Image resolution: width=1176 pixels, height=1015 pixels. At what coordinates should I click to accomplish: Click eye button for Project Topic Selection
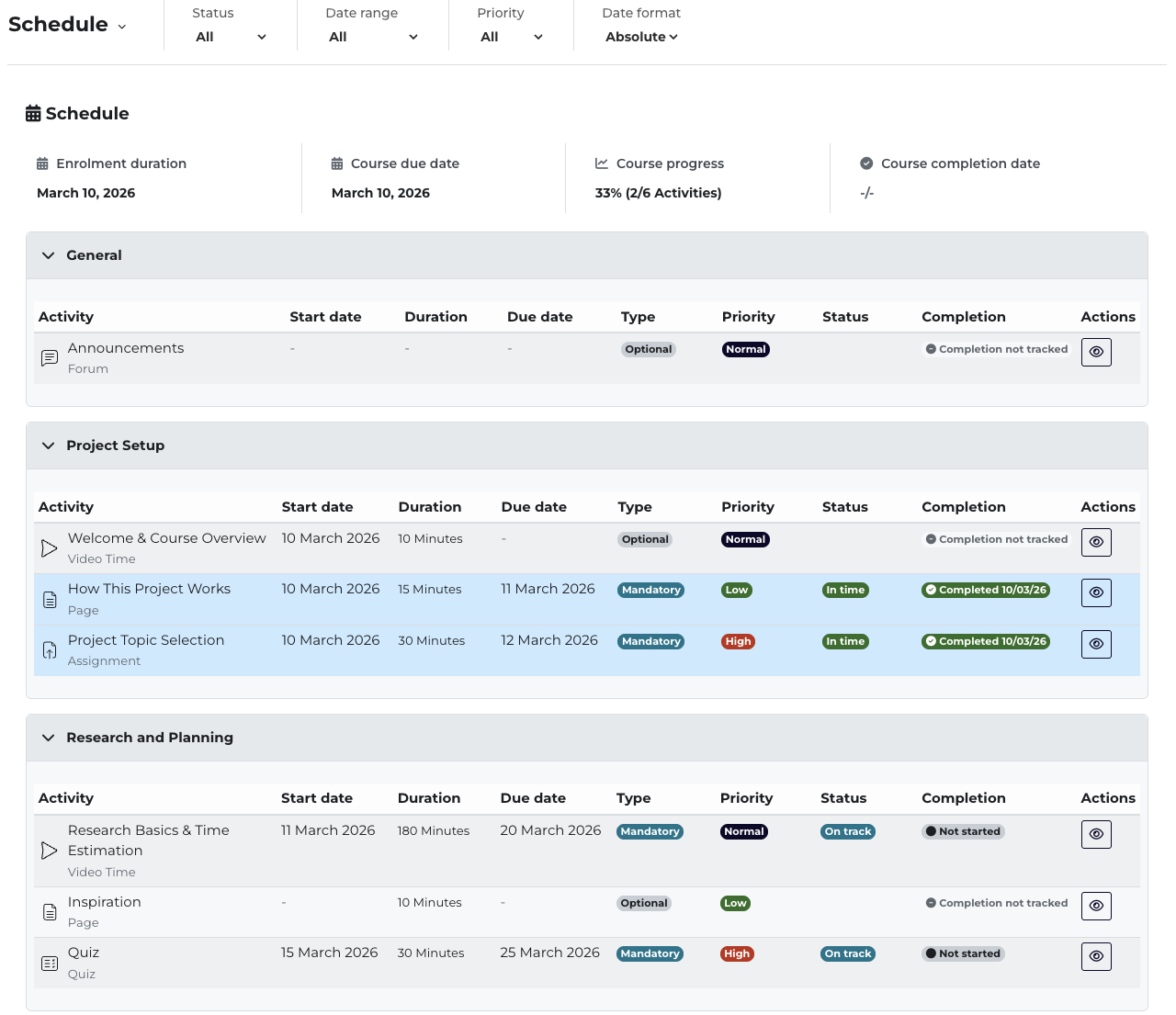tap(1096, 644)
